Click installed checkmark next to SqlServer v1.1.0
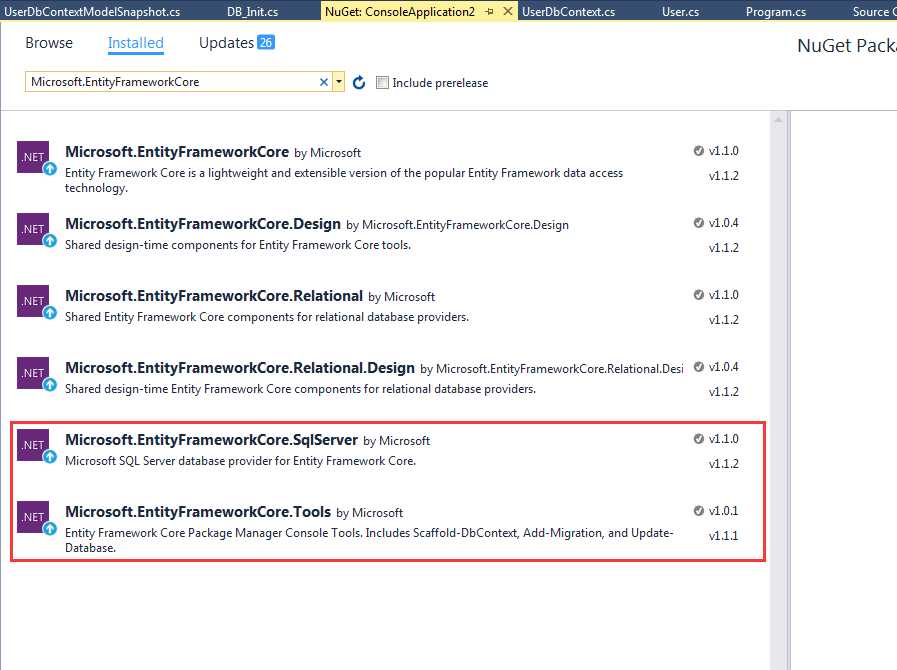This screenshot has height=670, width=897. tap(698, 439)
